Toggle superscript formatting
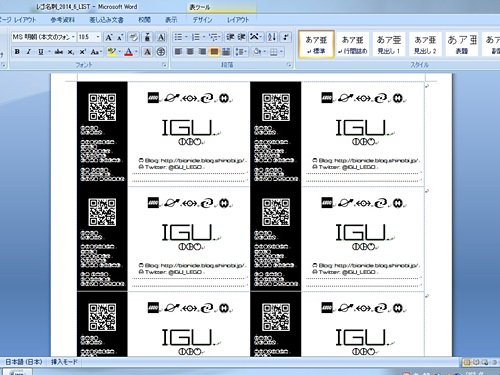The height and width of the screenshot is (375, 500). (82, 52)
